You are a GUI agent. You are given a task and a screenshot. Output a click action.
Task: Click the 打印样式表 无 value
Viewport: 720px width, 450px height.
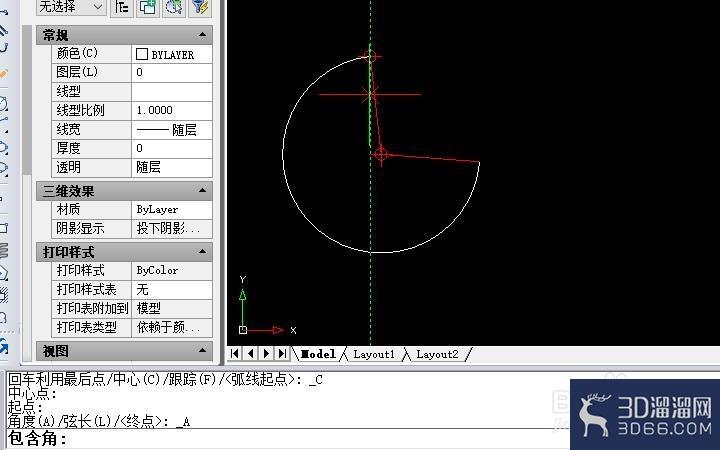click(x=172, y=290)
